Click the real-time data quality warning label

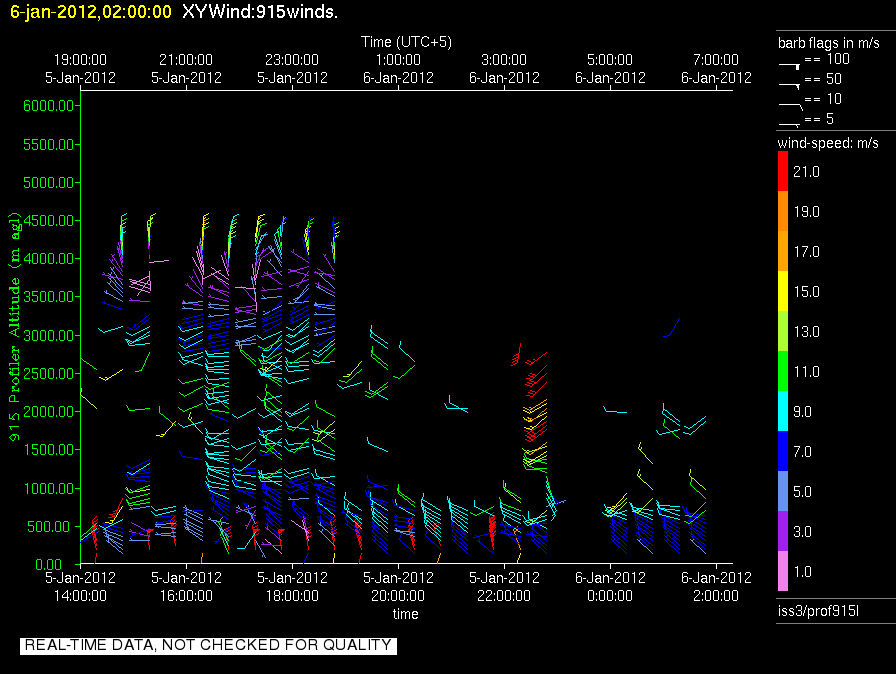coord(208,646)
